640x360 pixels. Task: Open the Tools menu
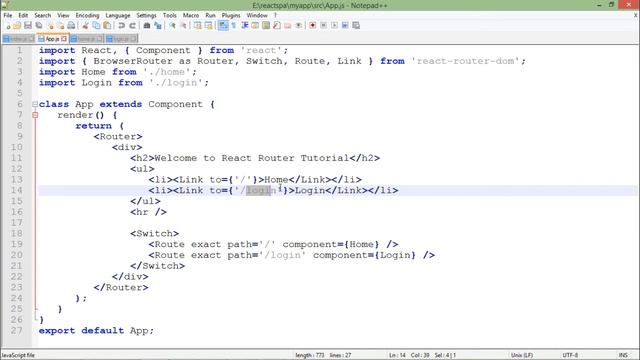pos(170,15)
